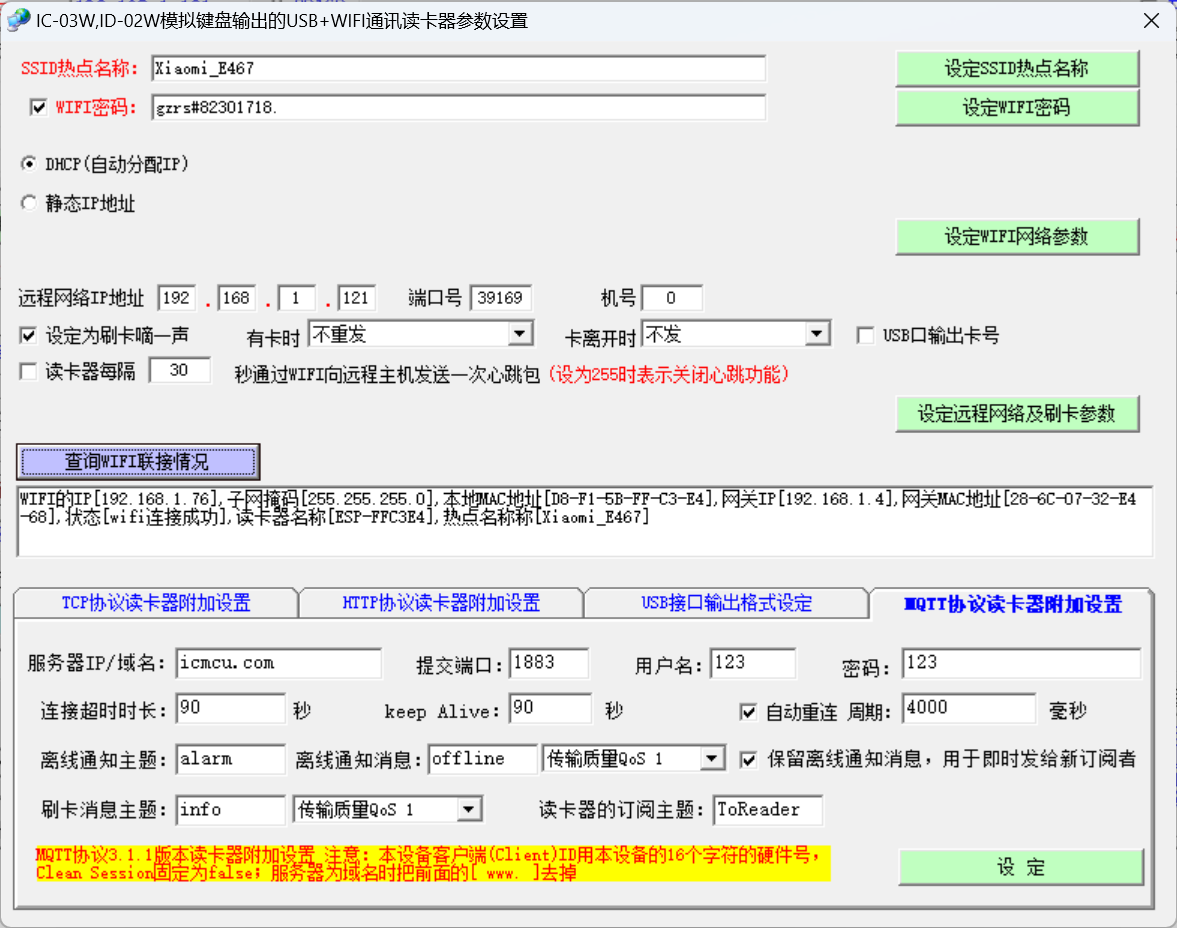The height and width of the screenshot is (928, 1177).
Task: Open 刷卡消息主题 QoS dropdown
Action: [x=469, y=809]
